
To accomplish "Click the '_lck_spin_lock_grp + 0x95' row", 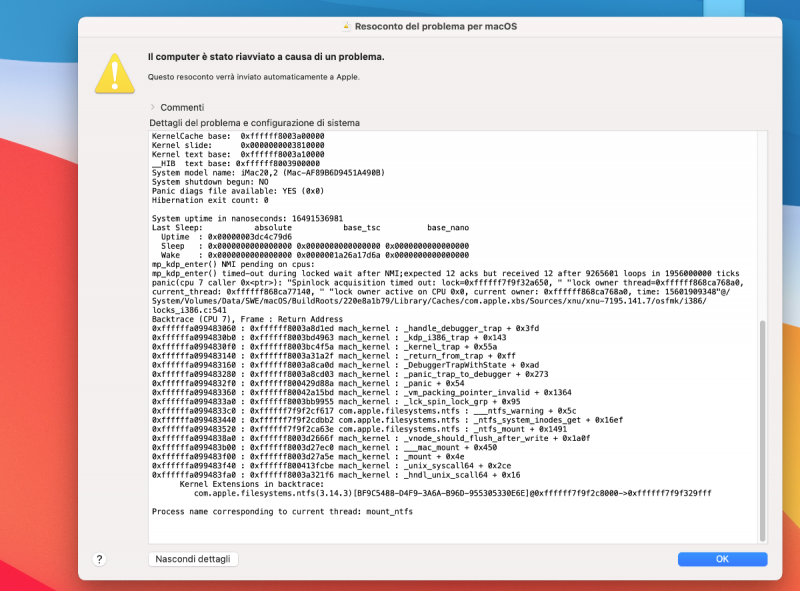I will [x=336, y=402].
